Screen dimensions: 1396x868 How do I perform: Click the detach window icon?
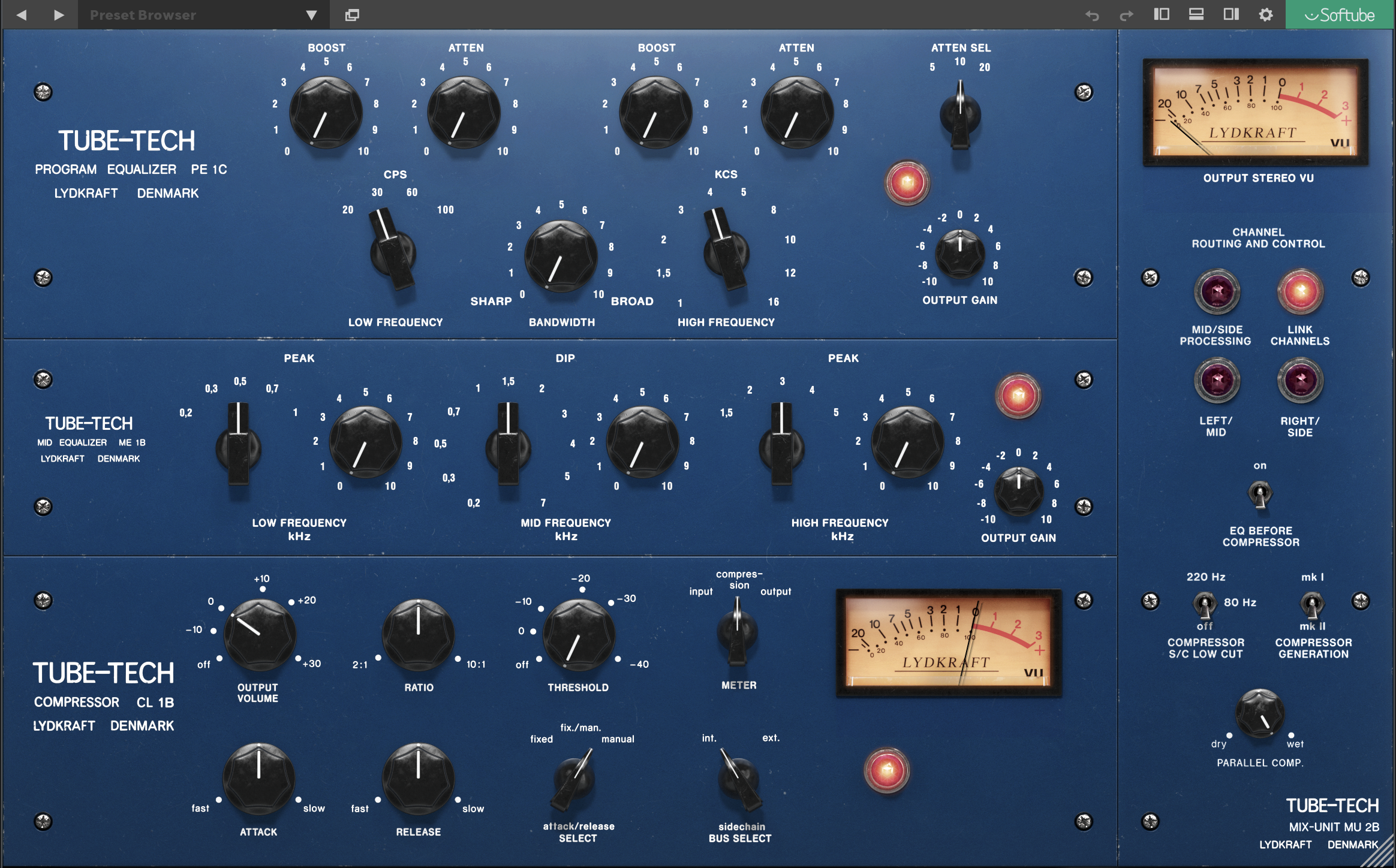[352, 15]
